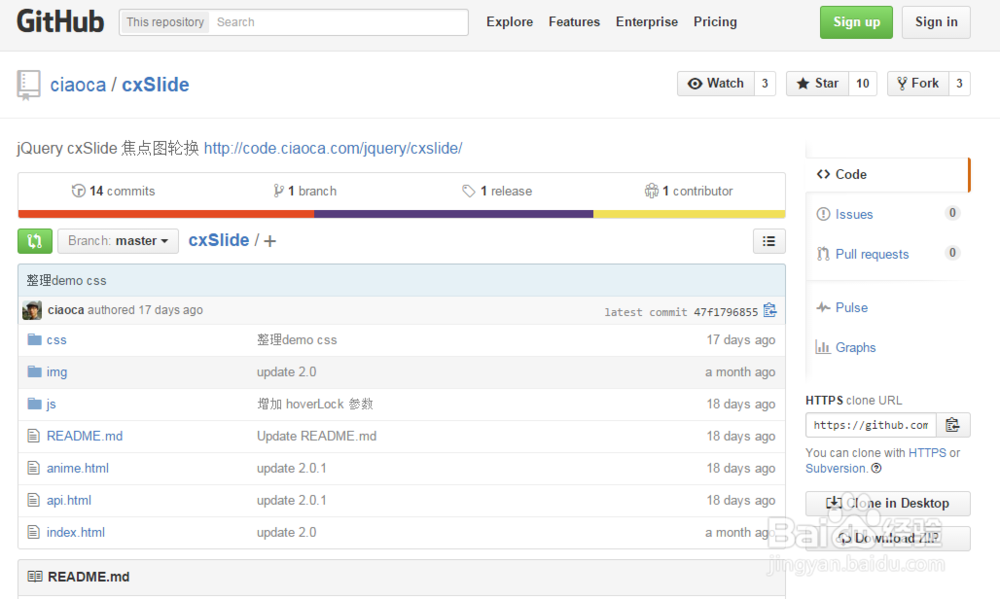Open commit message 'Update README.md'
The width and height of the screenshot is (1000, 599).
(317, 436)
